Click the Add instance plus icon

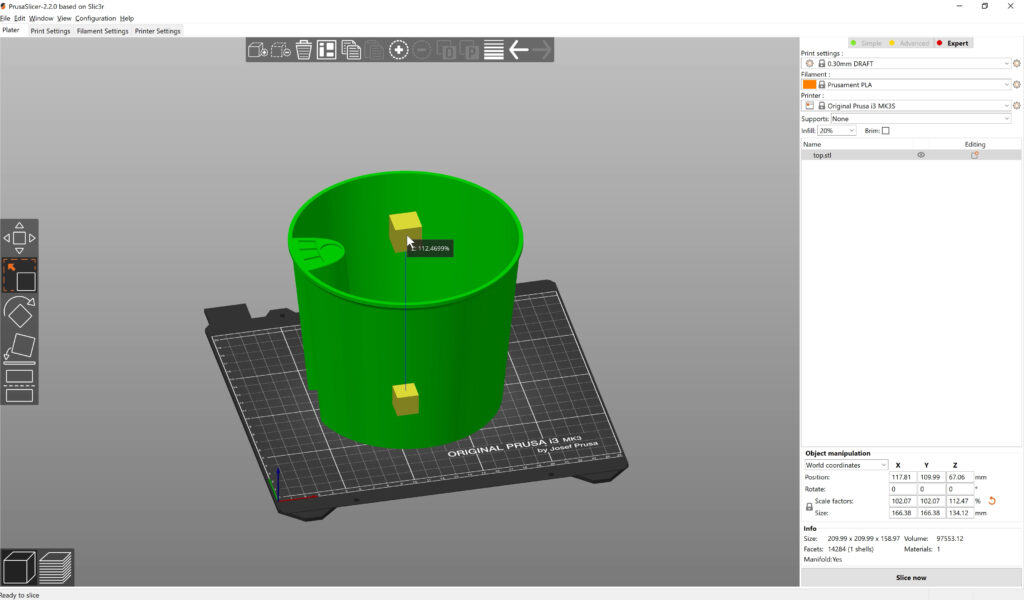click(x=398, y=50)
